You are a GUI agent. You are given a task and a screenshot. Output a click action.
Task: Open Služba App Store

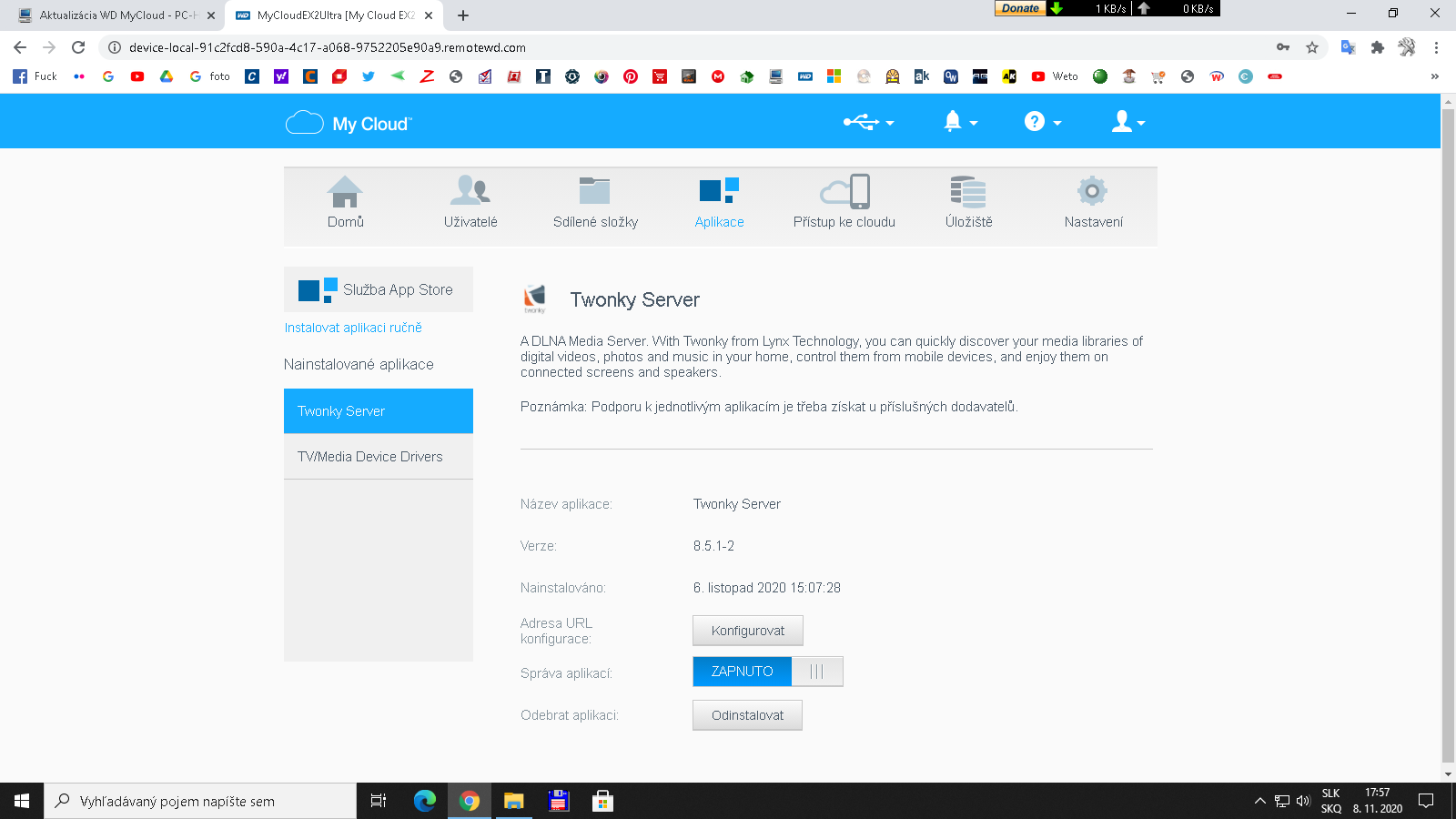coord(379,289)
